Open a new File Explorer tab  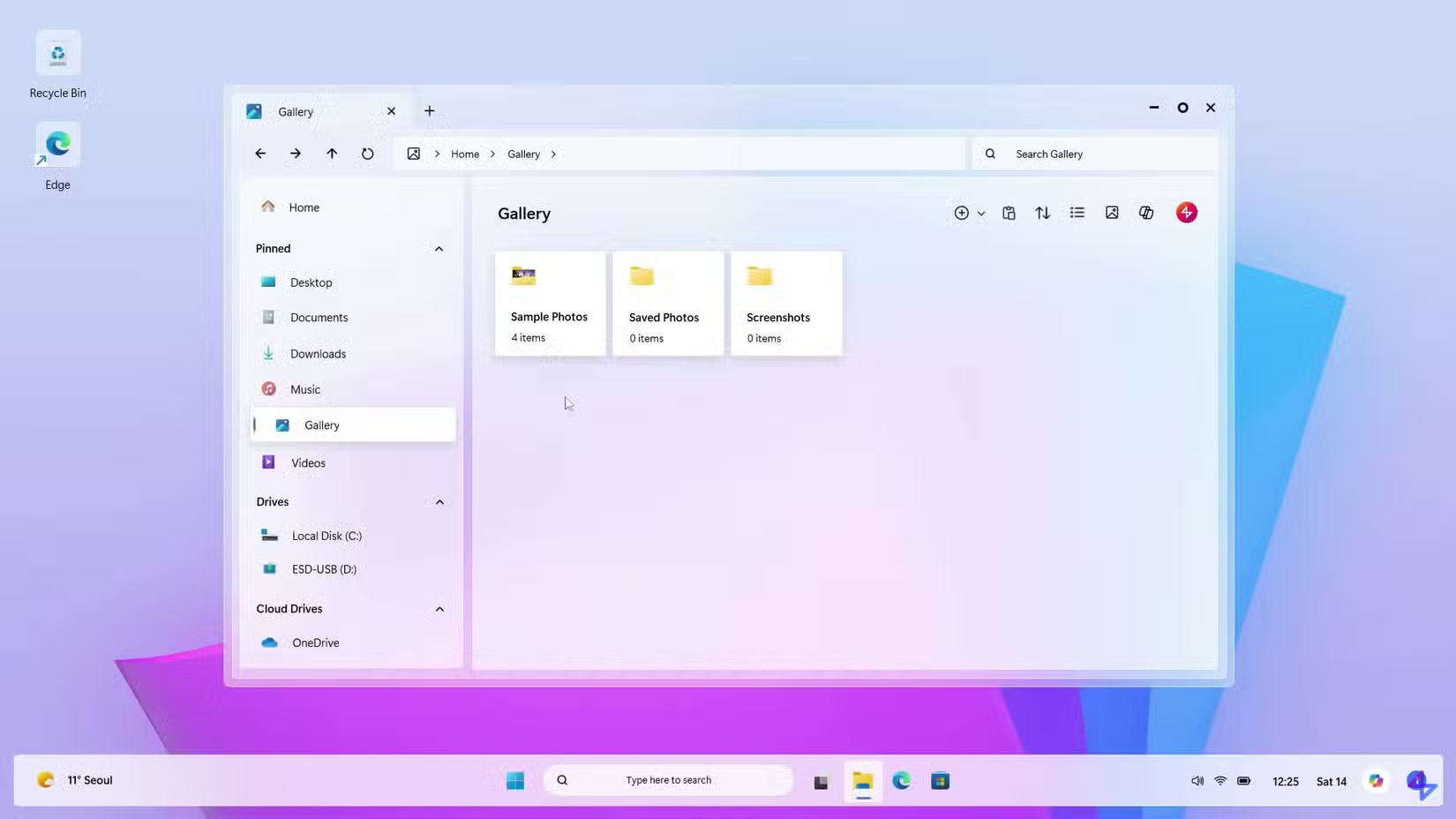[x=430, y=110]
